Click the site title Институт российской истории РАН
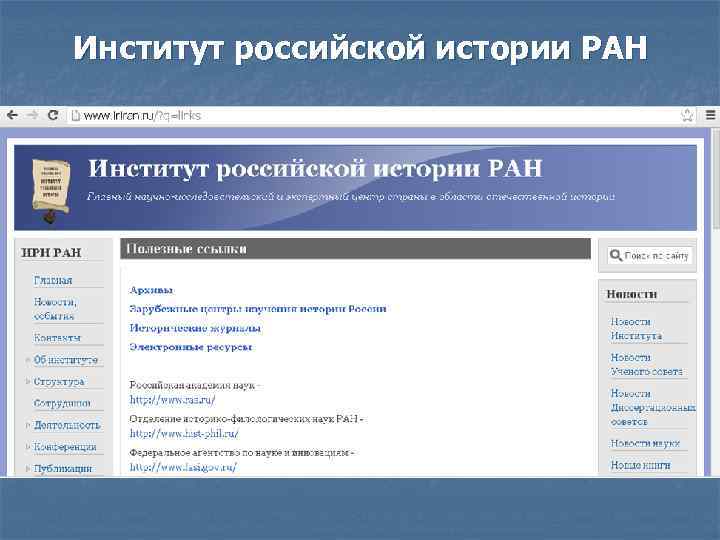 (315, 169)
